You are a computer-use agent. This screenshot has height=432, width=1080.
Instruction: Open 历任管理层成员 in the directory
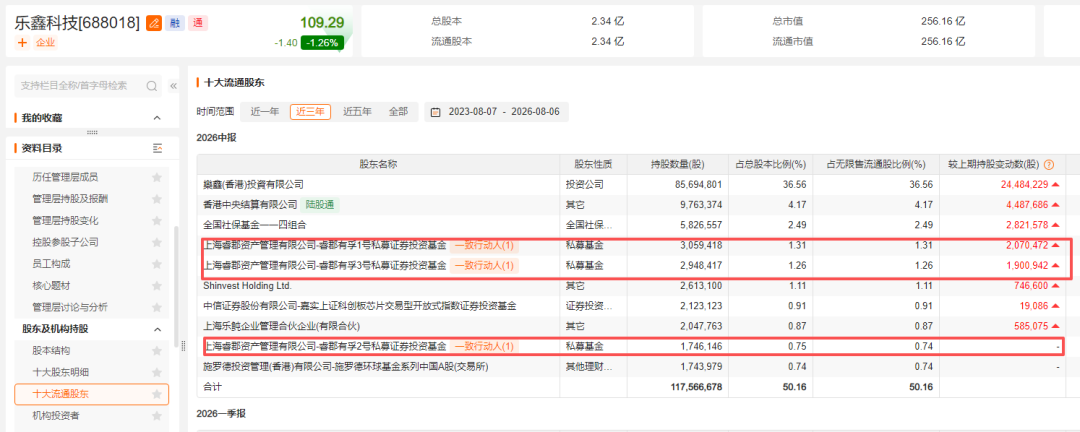click(x=65, y=177)
